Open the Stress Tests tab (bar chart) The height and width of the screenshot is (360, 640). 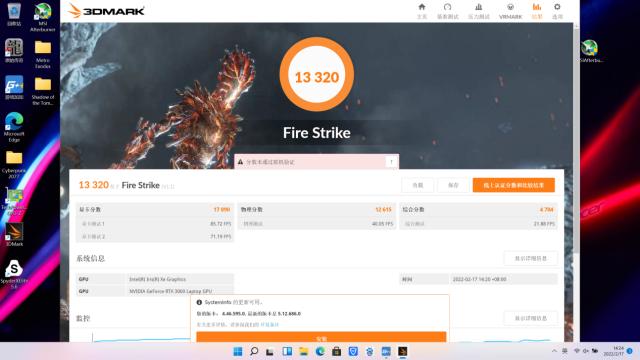[x=478, y=11]
